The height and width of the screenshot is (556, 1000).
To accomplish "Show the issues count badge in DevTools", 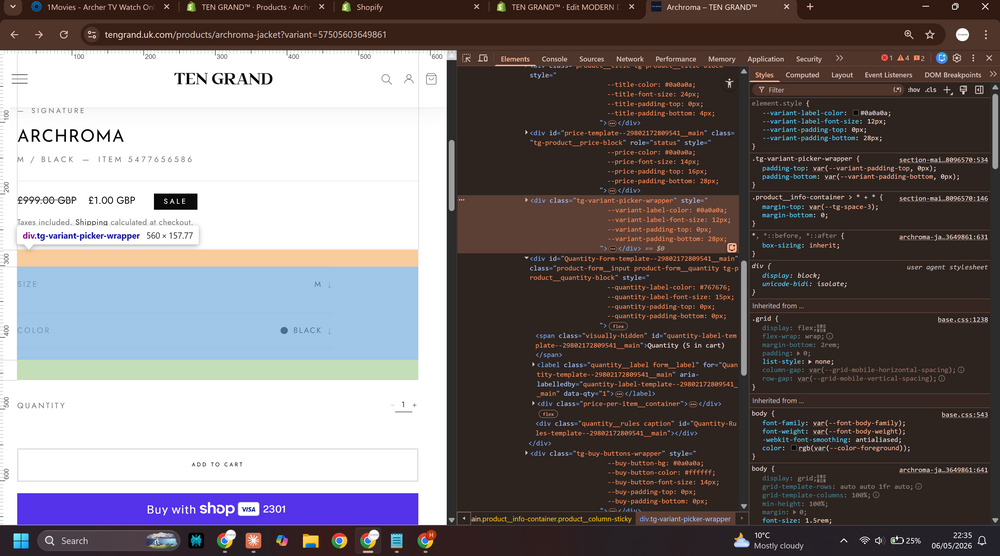I will coord(919,58).
